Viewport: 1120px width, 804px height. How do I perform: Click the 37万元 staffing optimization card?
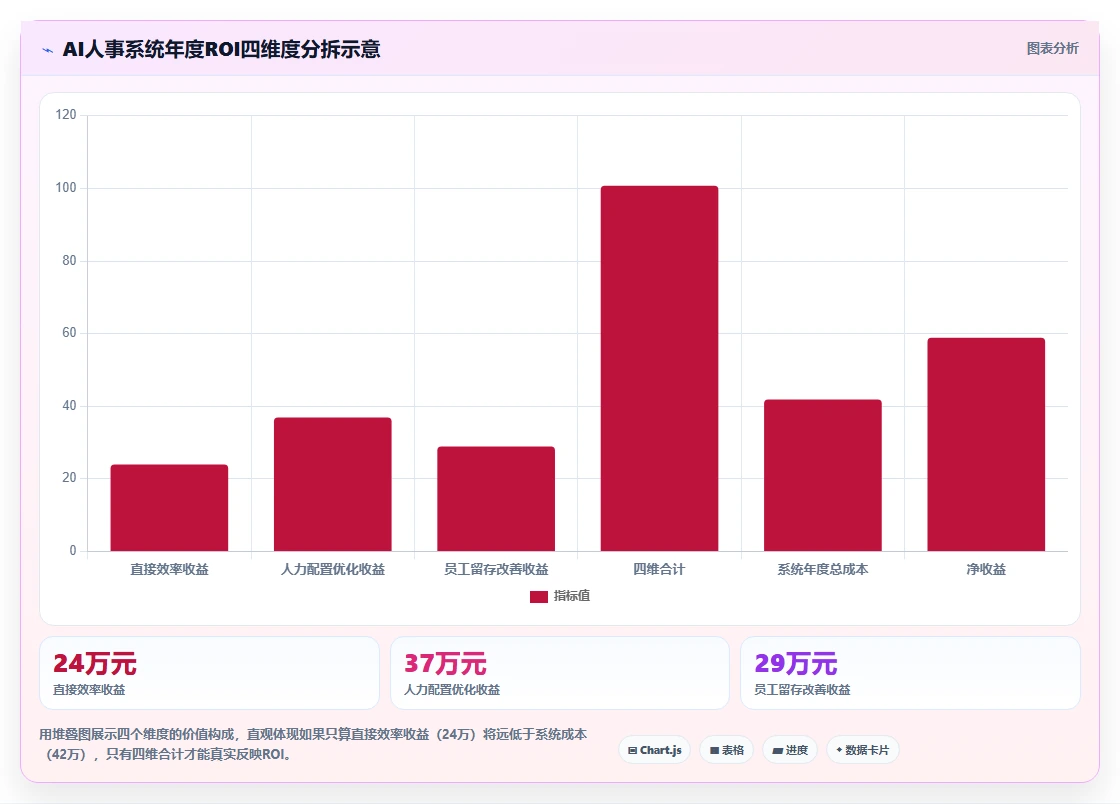559,673
